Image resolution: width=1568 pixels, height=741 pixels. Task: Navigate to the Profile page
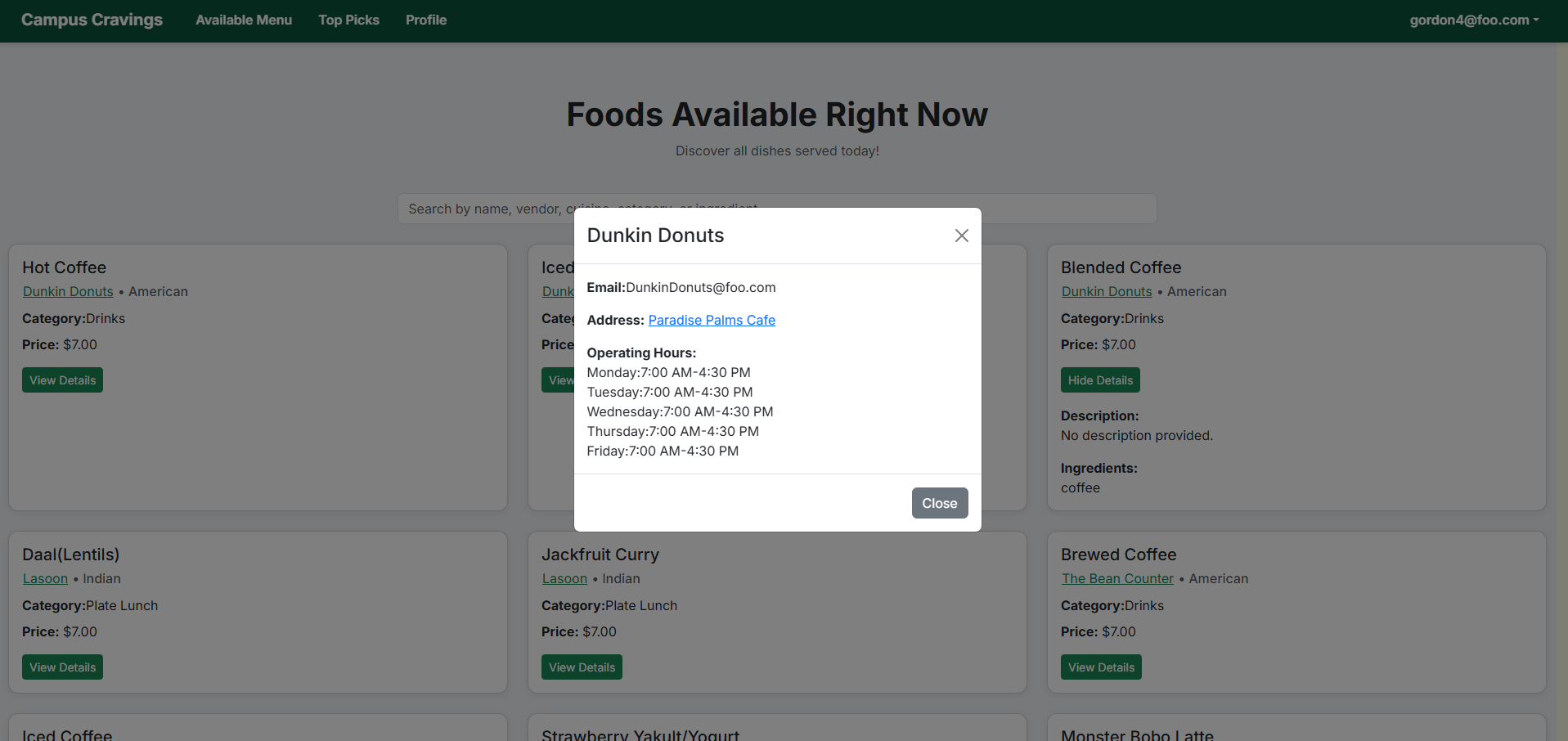coord(426,20)
